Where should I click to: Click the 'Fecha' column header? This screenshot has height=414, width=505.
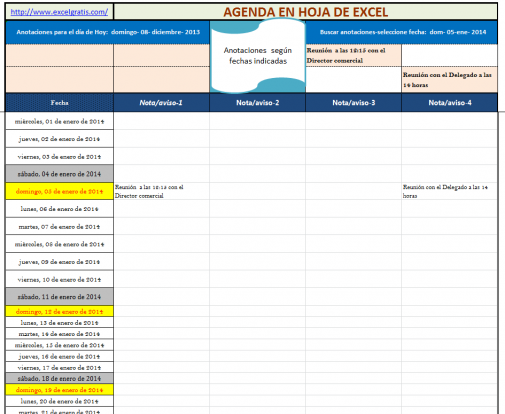click(x=60, y=103)
